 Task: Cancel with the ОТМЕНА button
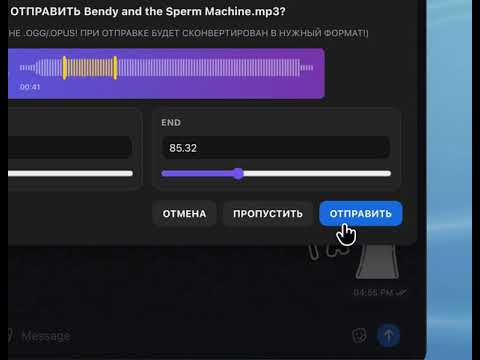click(x=184, y=213)
